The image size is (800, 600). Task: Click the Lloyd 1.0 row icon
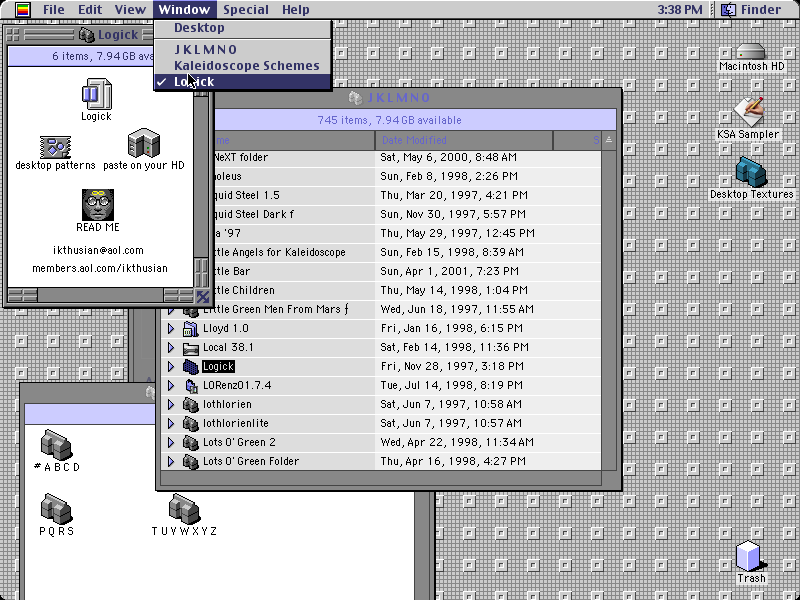pos(190,329)
